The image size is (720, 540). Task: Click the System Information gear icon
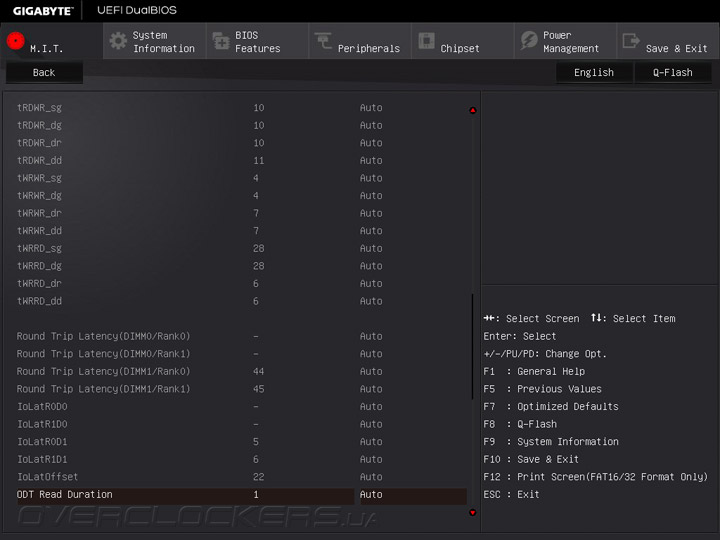tap(118, 41)
